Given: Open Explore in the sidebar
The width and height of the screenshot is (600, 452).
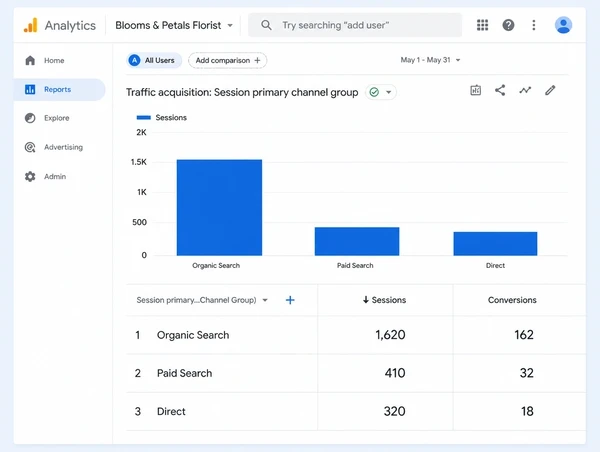Looking at the screenshot, I should pyautogui.click(x=59, y=118).
